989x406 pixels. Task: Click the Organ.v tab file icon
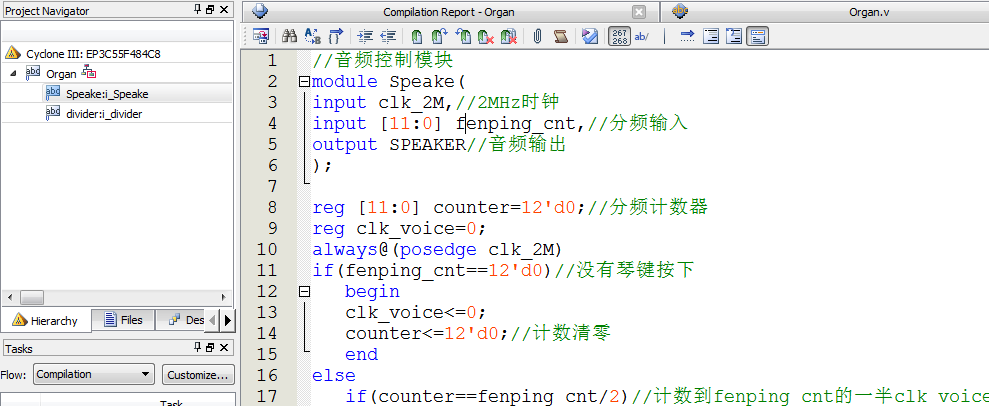coord(680,11)
